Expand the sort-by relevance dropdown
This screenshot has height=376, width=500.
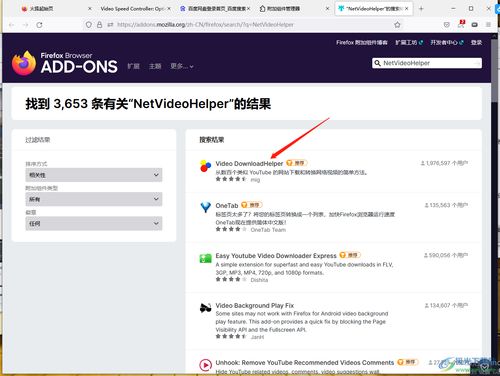tap(94, 175)
